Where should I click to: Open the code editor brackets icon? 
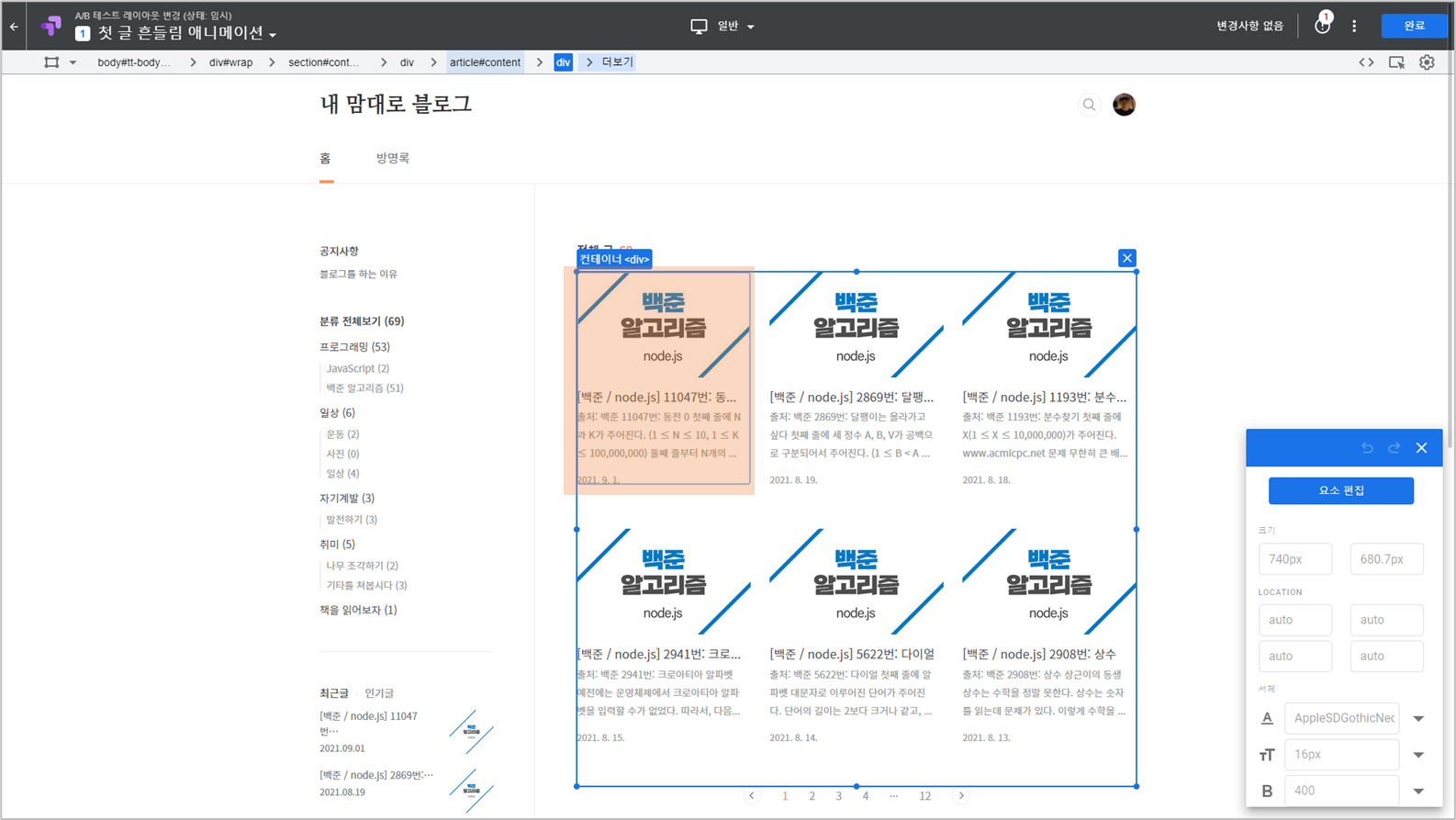(x=1366, y=62)
